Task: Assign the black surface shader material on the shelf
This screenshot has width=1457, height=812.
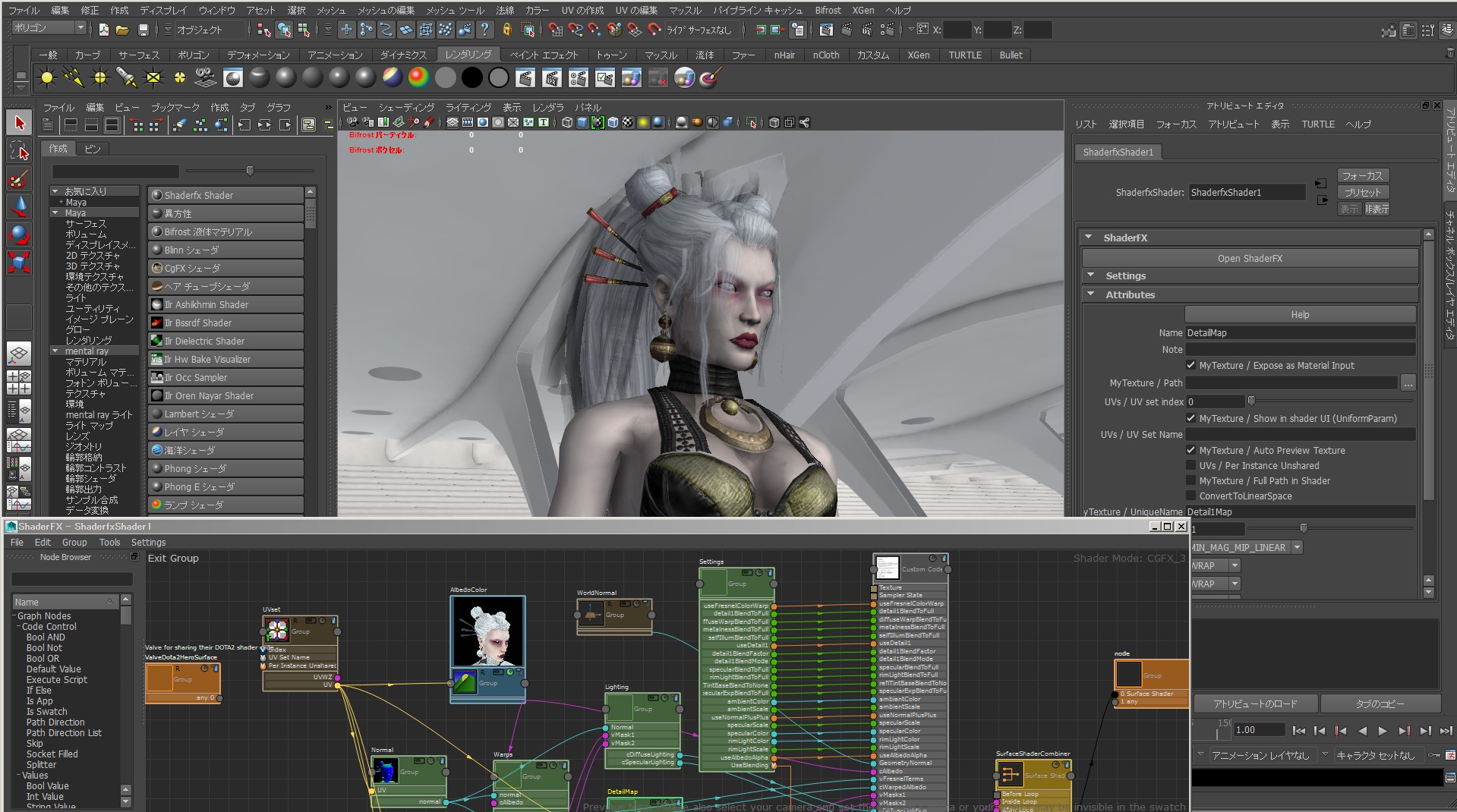Action: 472,77
